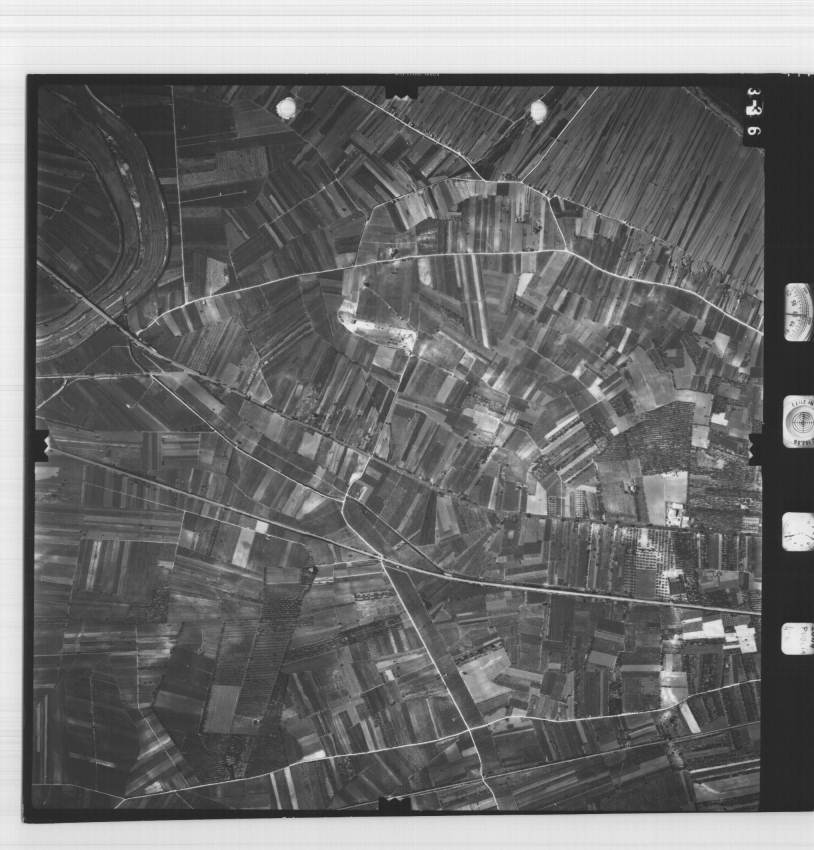Viewport: 814px width, 850px height.
Task: Click the data card below the clock face
Action: click(x=798, y=639)
